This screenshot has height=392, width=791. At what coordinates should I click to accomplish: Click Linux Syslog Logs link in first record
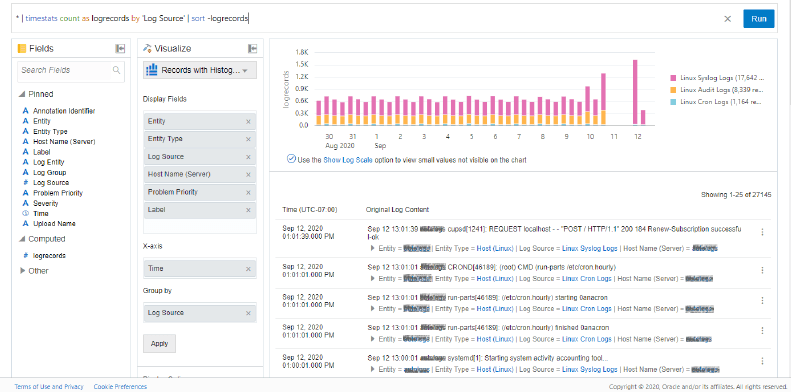click(590, 248)
